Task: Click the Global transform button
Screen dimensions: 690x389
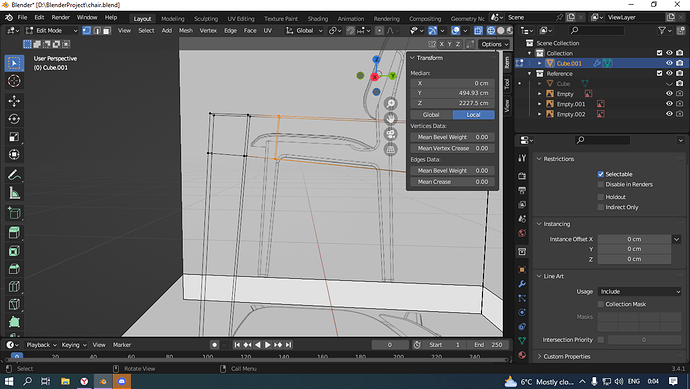Action: pyautogui.click(x=431, y=114)
